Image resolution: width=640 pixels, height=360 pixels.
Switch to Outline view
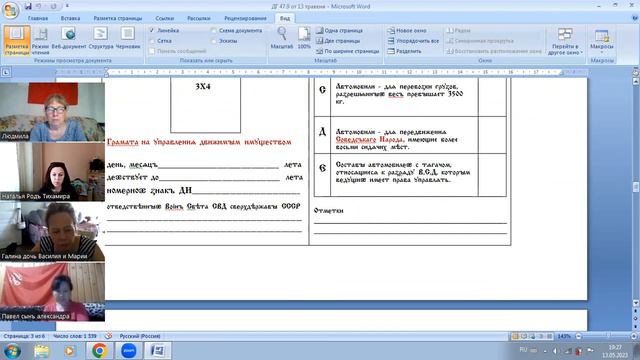[101, 38]
